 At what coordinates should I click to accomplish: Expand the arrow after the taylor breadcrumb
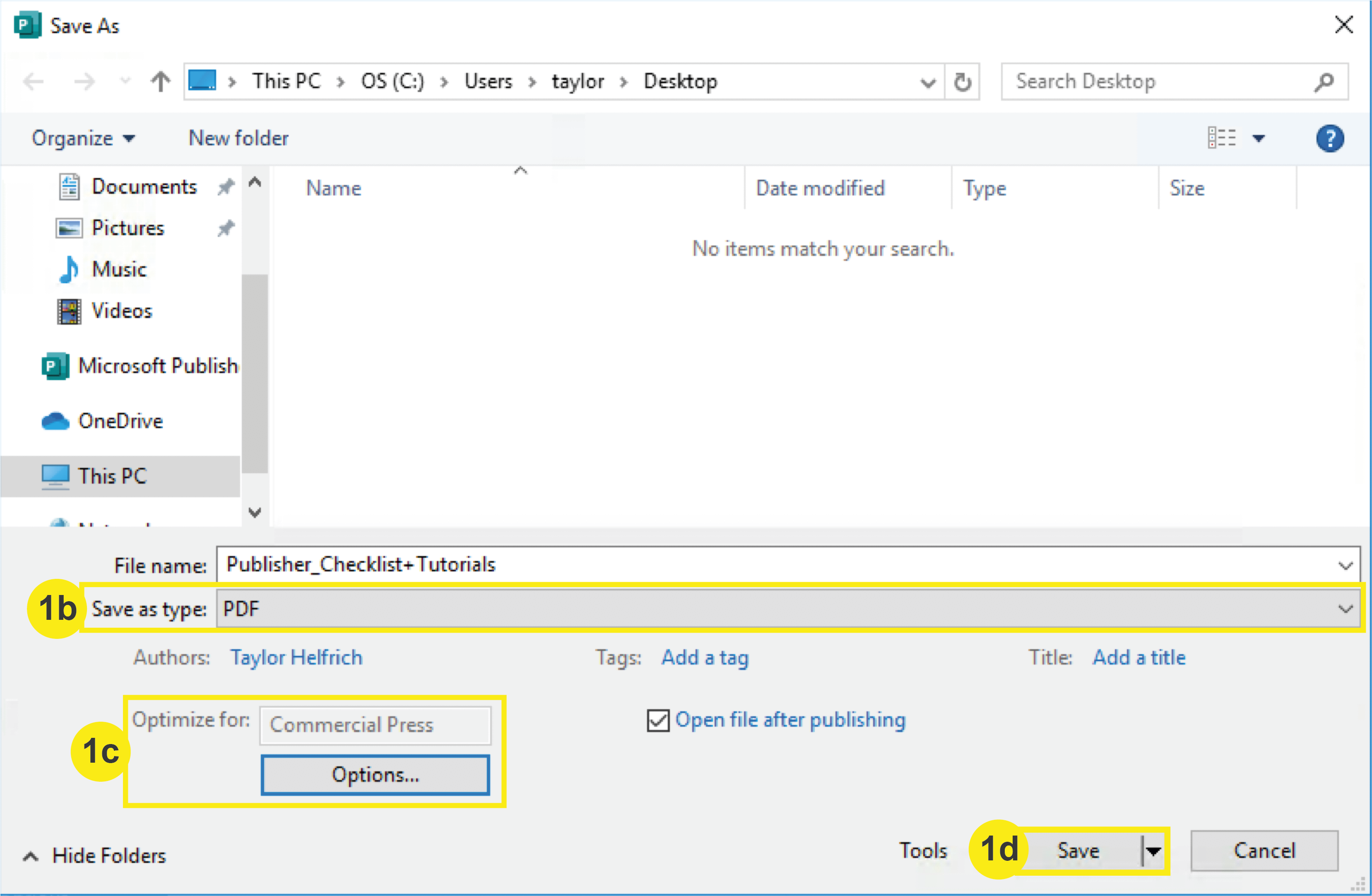(624, 82)
